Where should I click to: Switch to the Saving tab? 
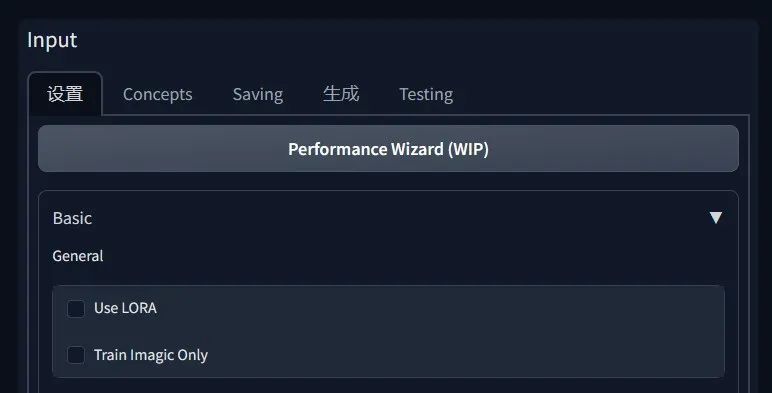point(258,94)
